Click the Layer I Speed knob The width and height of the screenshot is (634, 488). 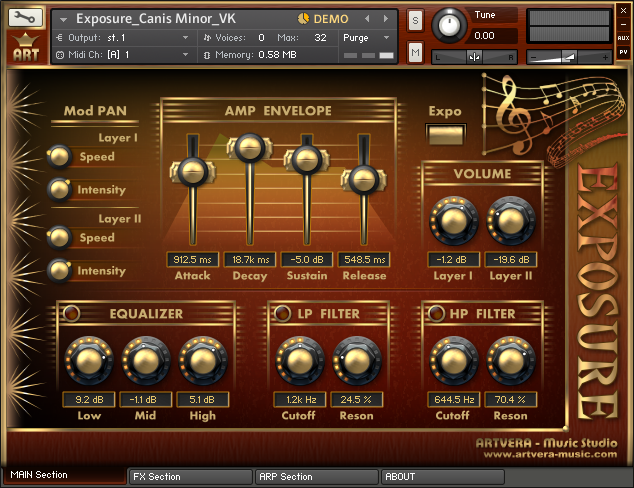(59, 156)
